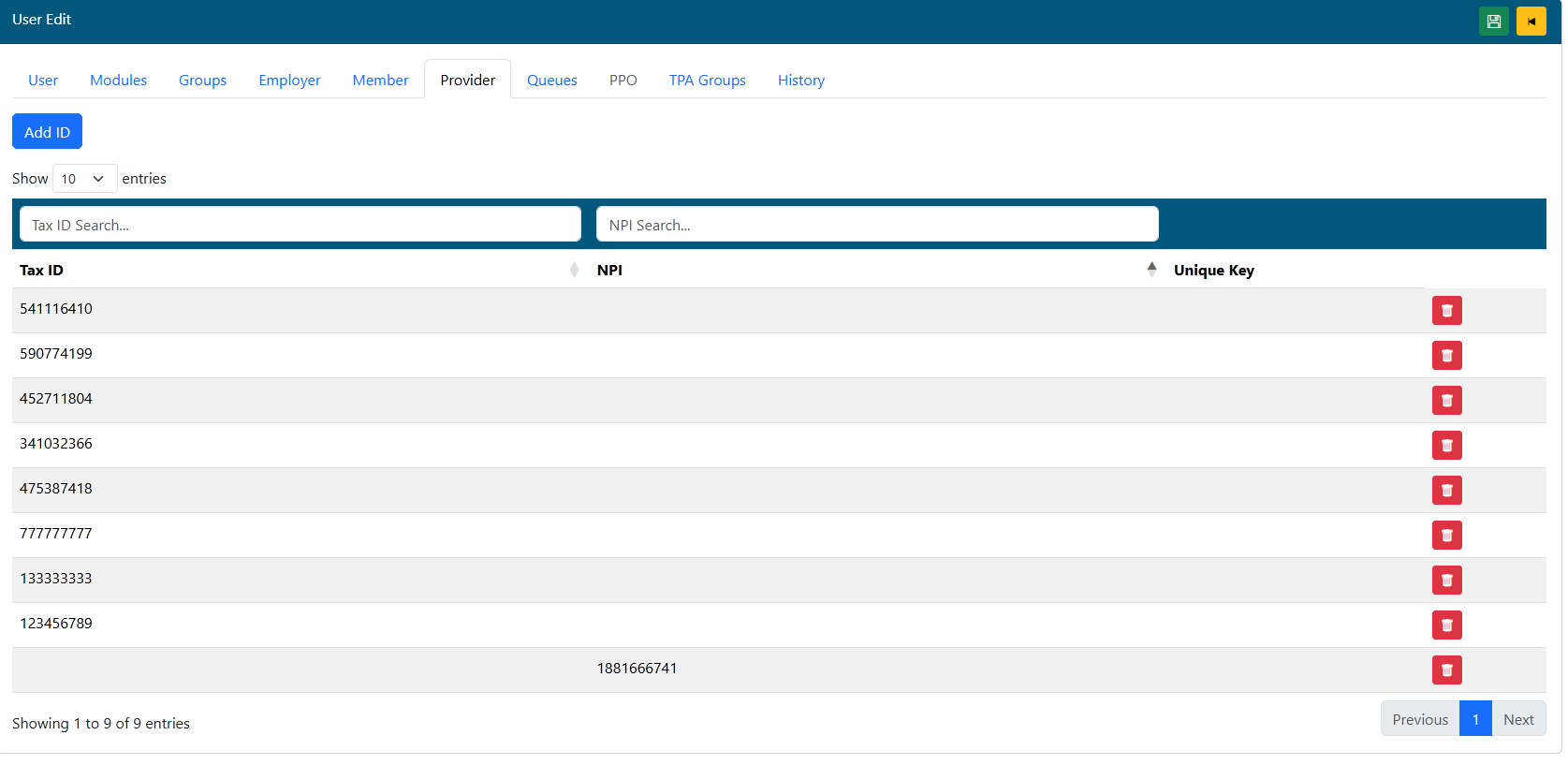Viewport: 1568px width, 765px height.
Task: Switch to the Modules tab
Action: click(118, 81)
